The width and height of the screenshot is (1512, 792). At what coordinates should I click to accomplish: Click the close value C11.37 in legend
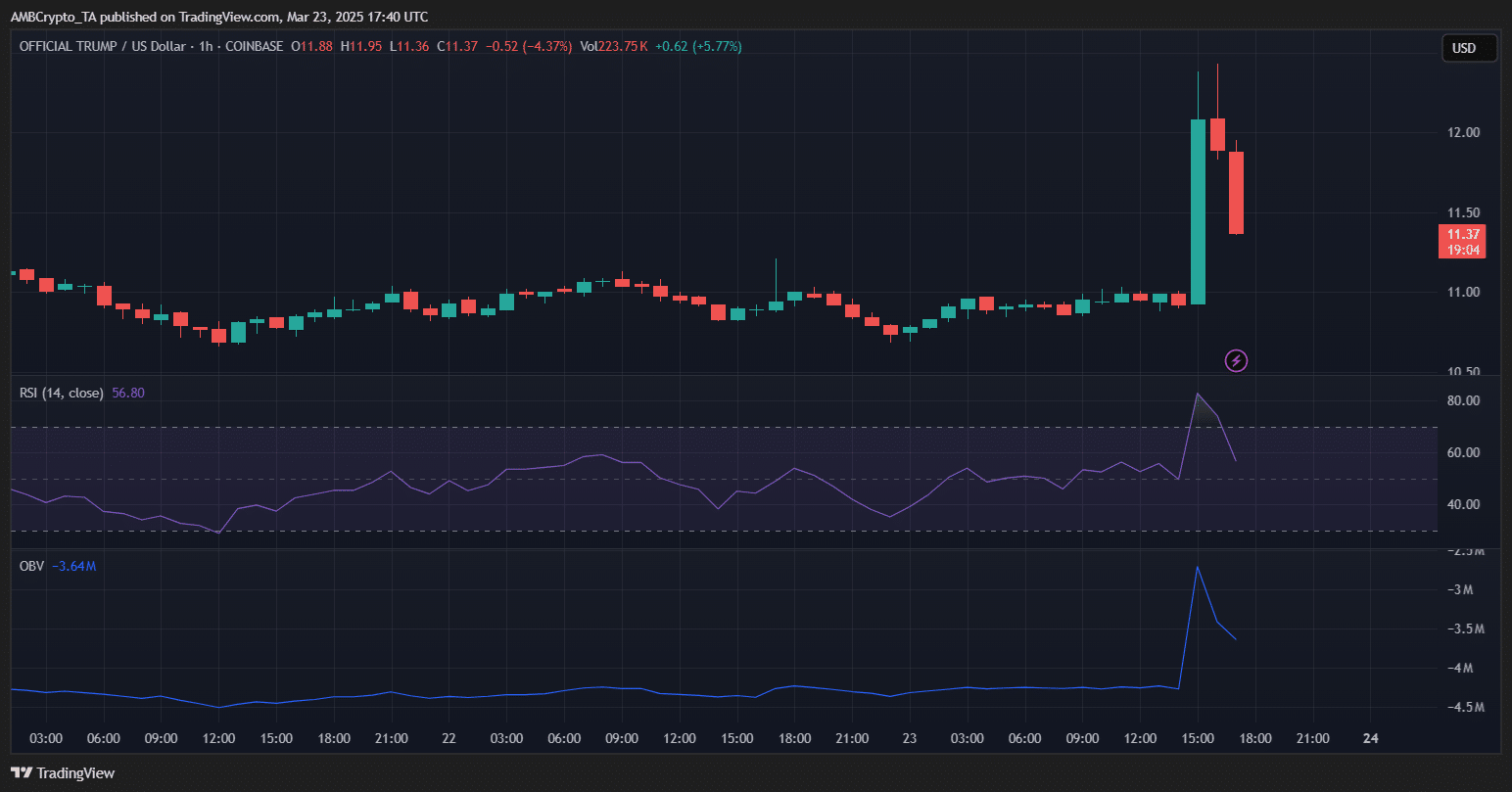[x=458, y=46]
